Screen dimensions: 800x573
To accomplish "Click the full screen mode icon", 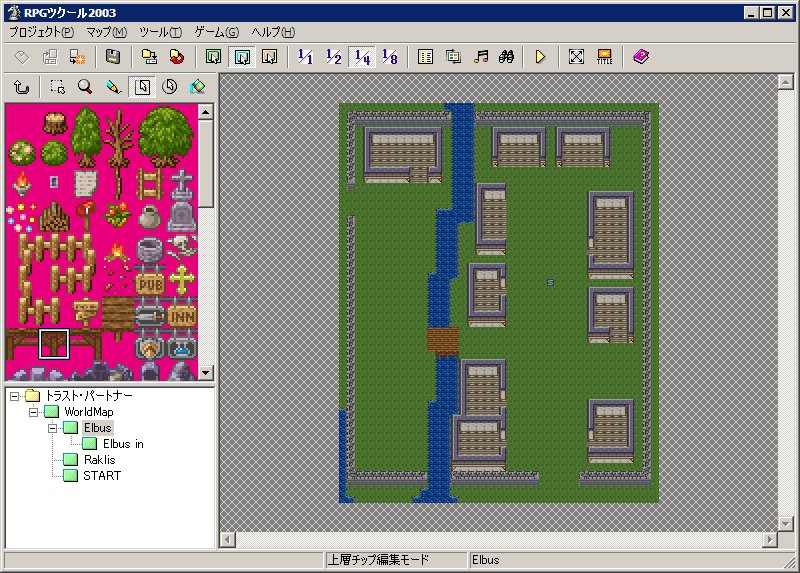I will click(576, 57).
